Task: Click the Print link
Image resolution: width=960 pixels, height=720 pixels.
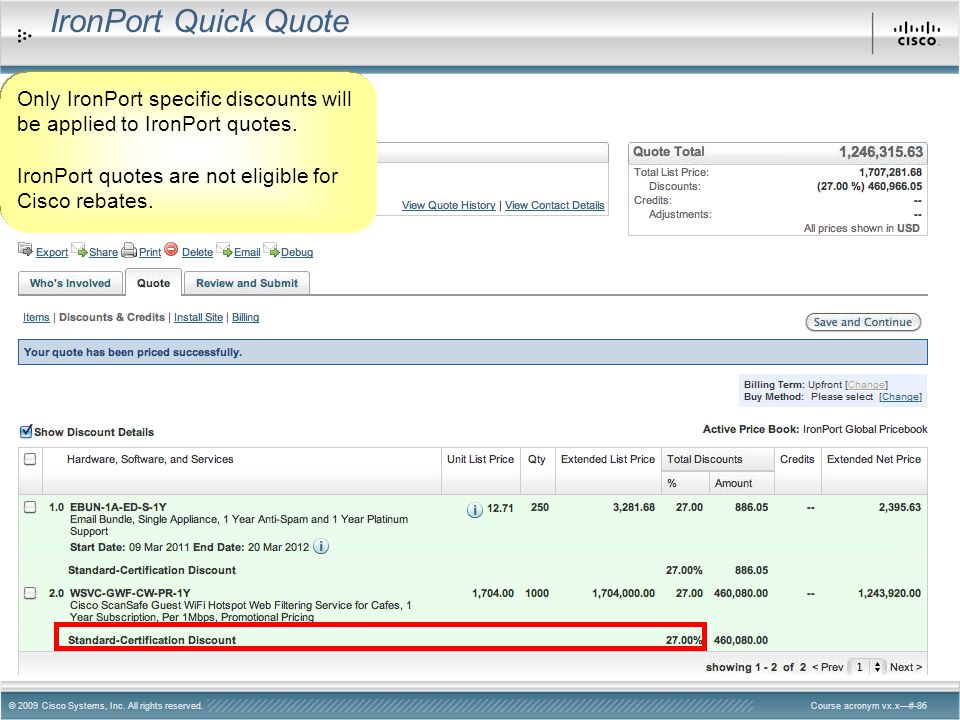Action: pyautogui.click(x=150, y=252)
